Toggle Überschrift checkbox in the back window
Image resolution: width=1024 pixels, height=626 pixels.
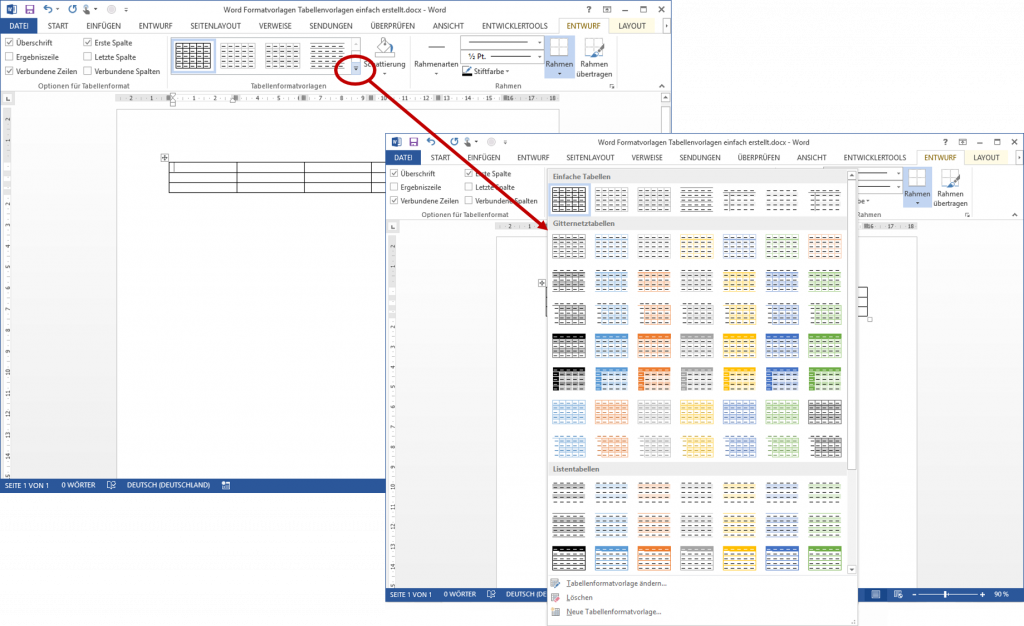click(x=9, y=42)
